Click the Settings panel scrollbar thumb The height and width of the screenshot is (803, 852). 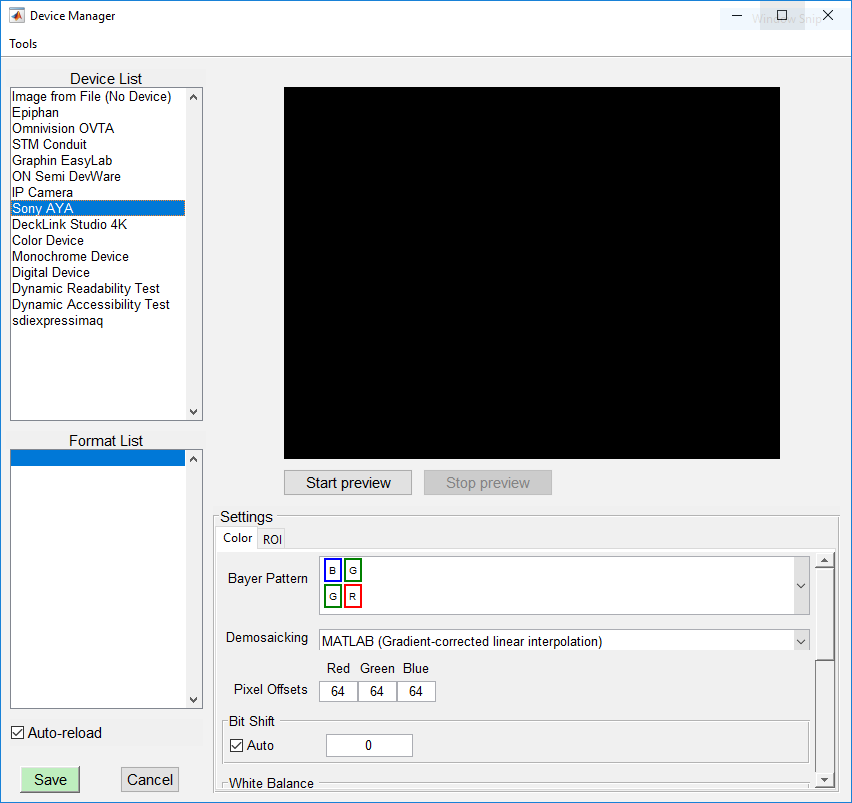(x=825, y=614)
